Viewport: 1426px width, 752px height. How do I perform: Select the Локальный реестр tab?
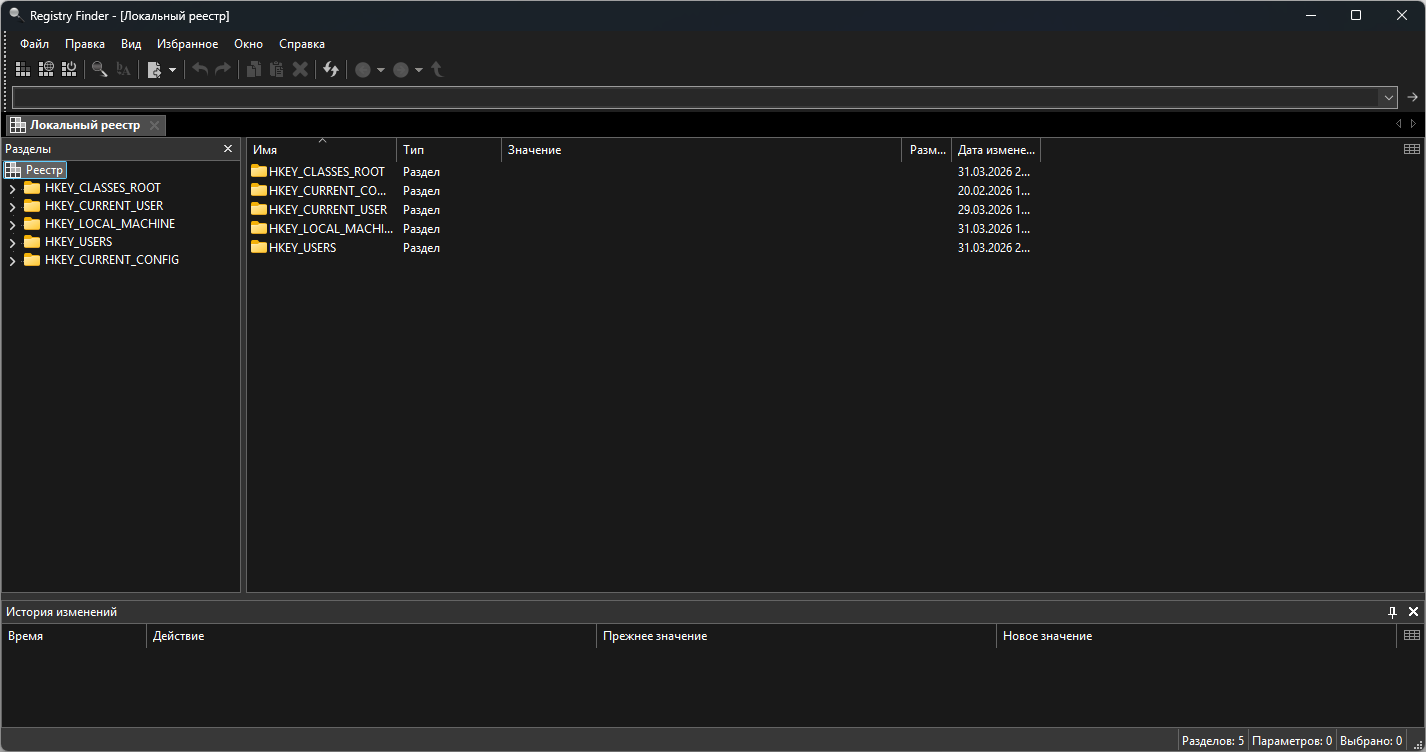(x=84, y=125)
